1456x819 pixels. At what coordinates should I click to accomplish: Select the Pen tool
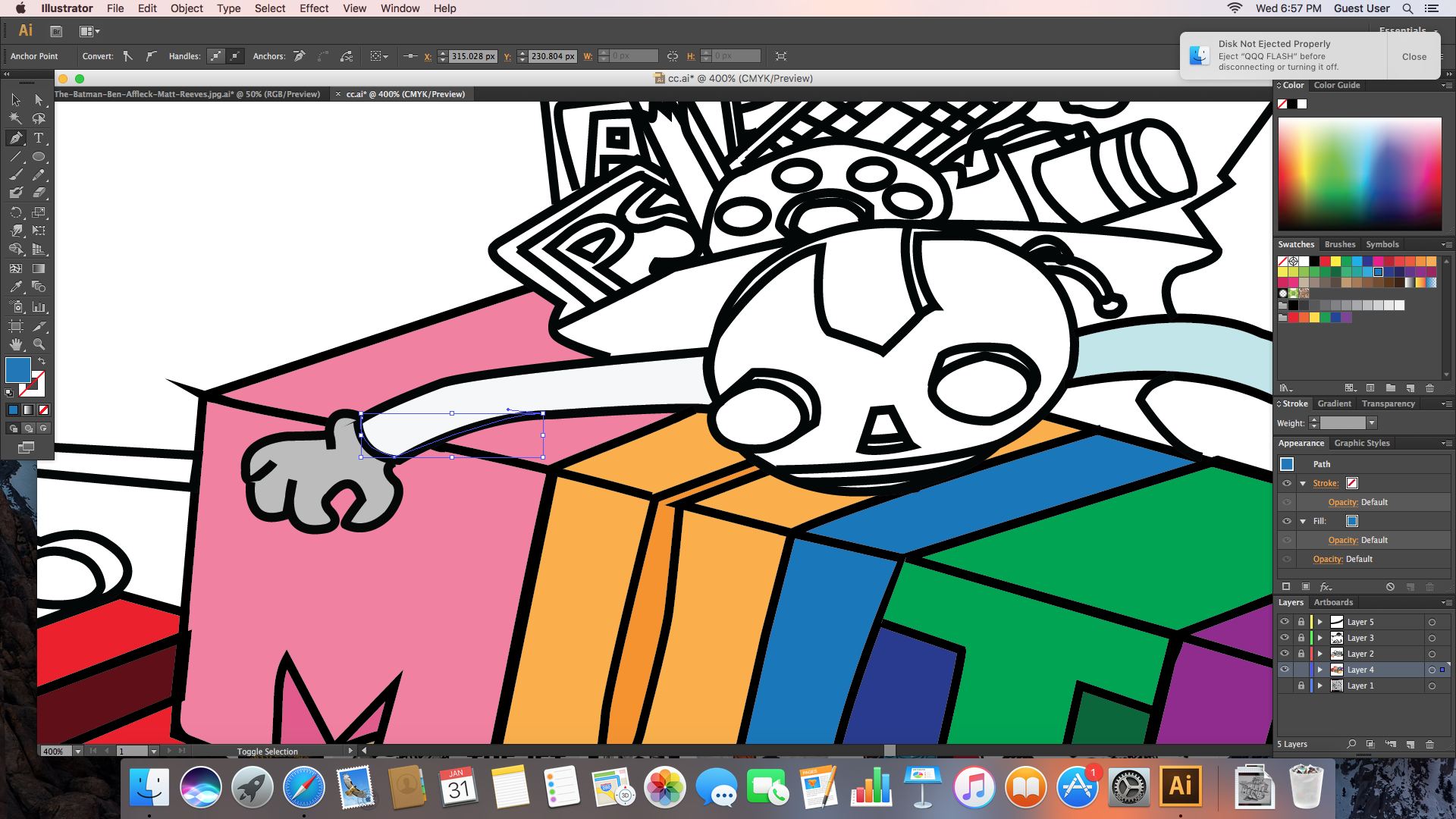pyautogui.click(x=16, y=138)
